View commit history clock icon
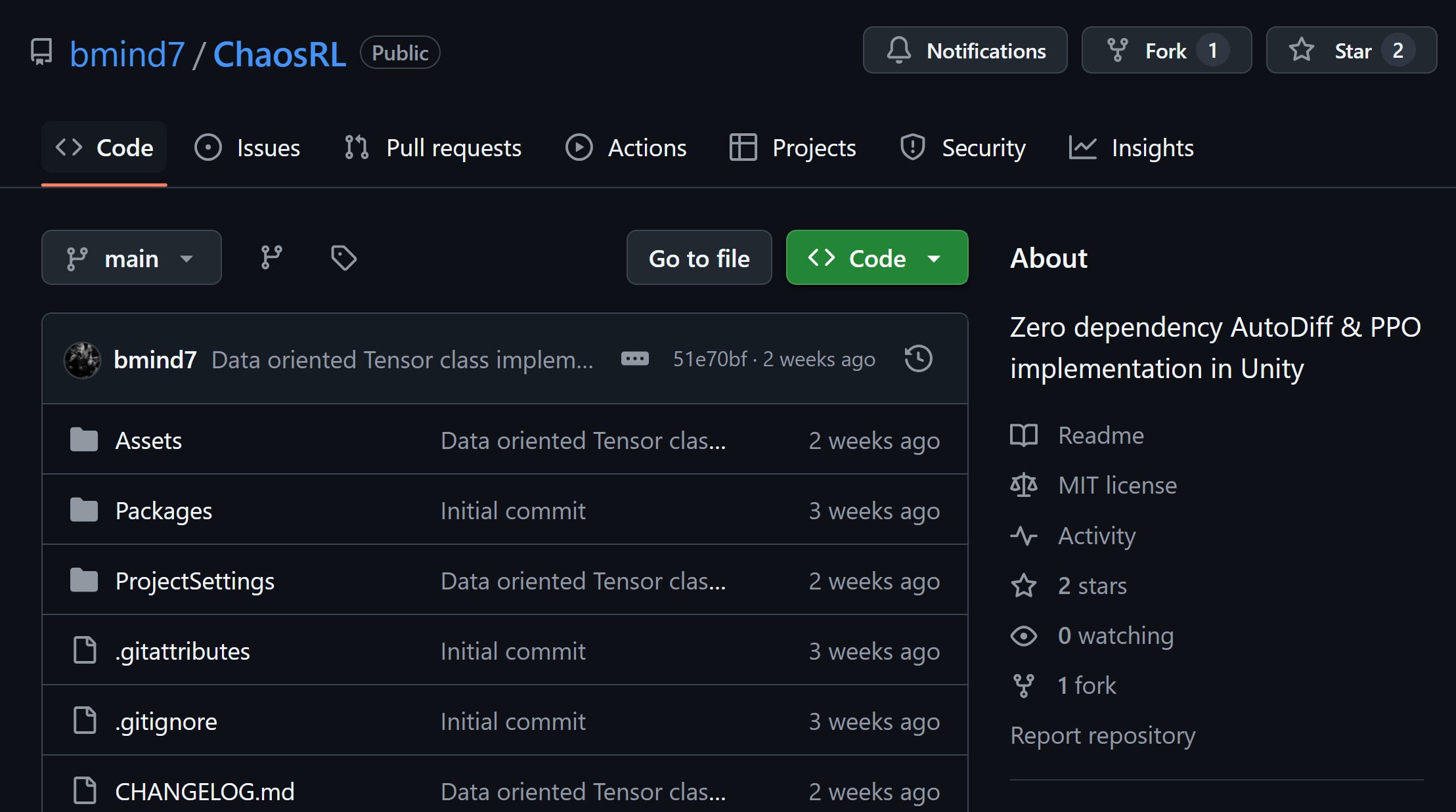This screenshot has height=812, width=1456. click(x=917, y=359)
